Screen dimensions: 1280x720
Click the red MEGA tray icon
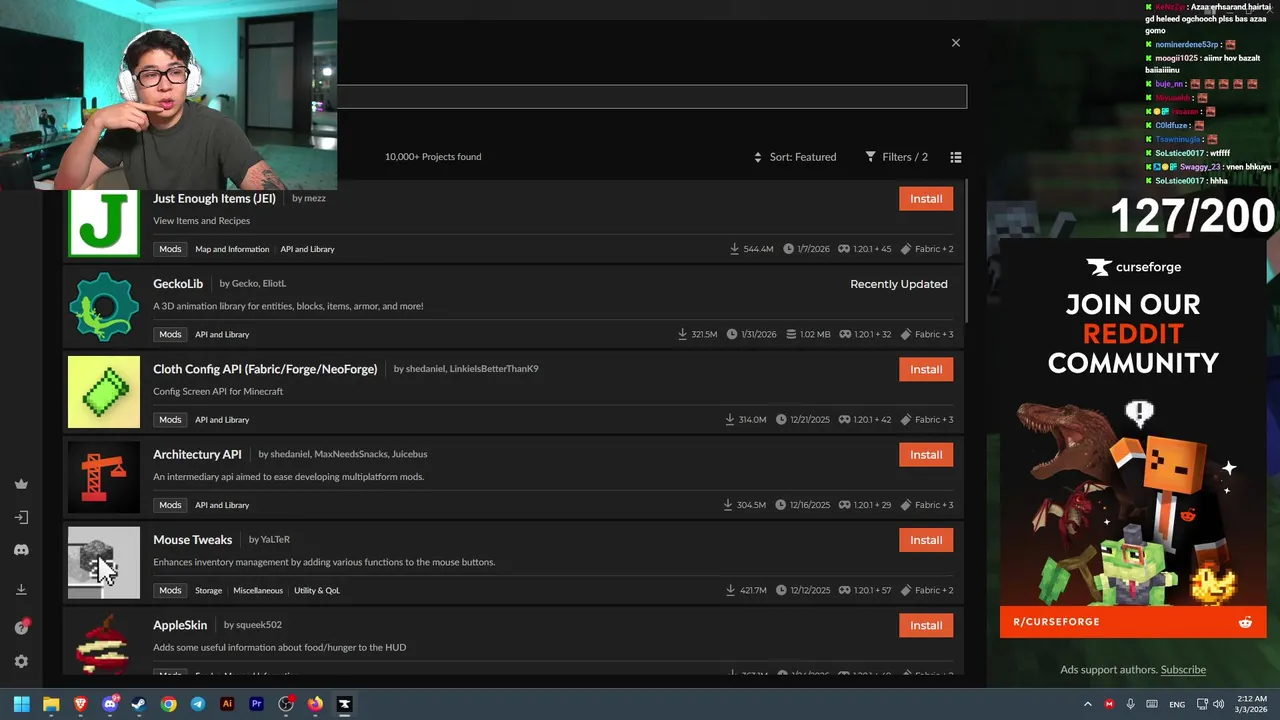pyautogui.click(x=1109, y=704)
